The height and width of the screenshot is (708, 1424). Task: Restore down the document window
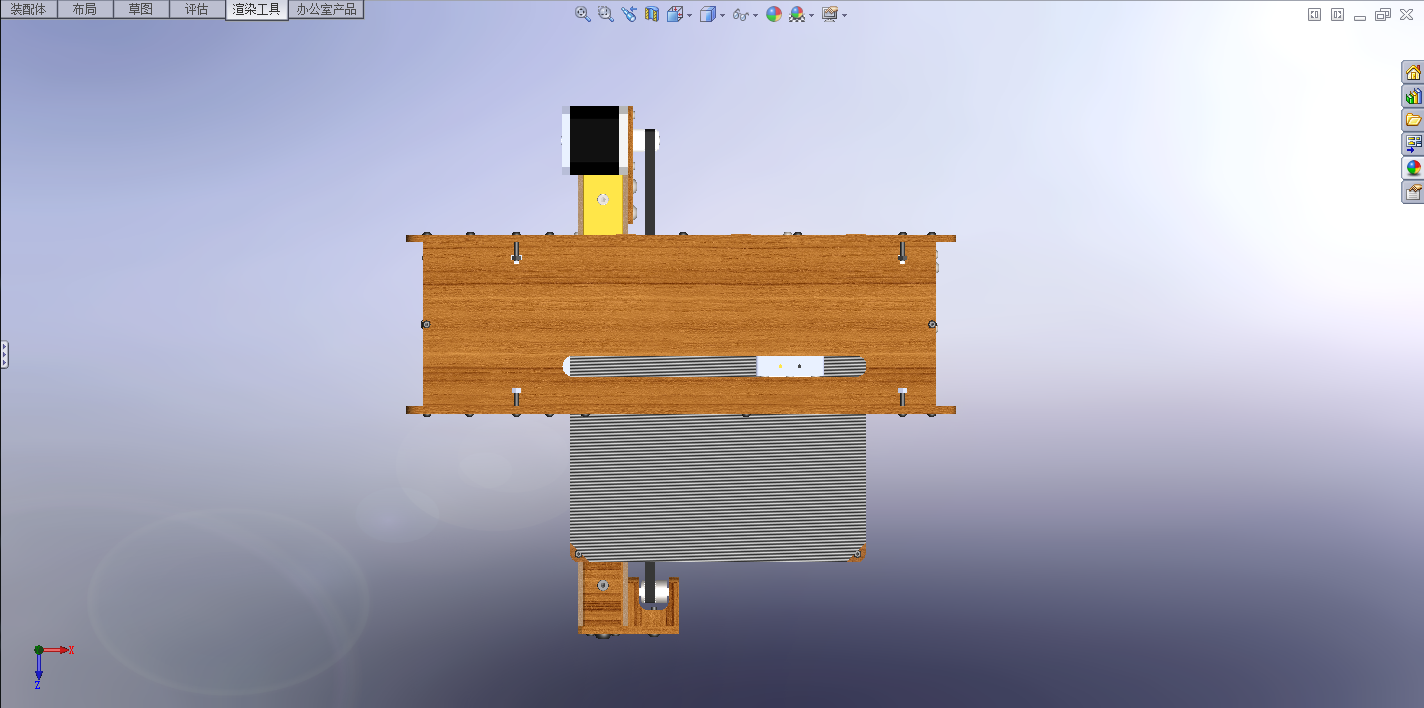pyautogui.click(x=1383, y=14)
